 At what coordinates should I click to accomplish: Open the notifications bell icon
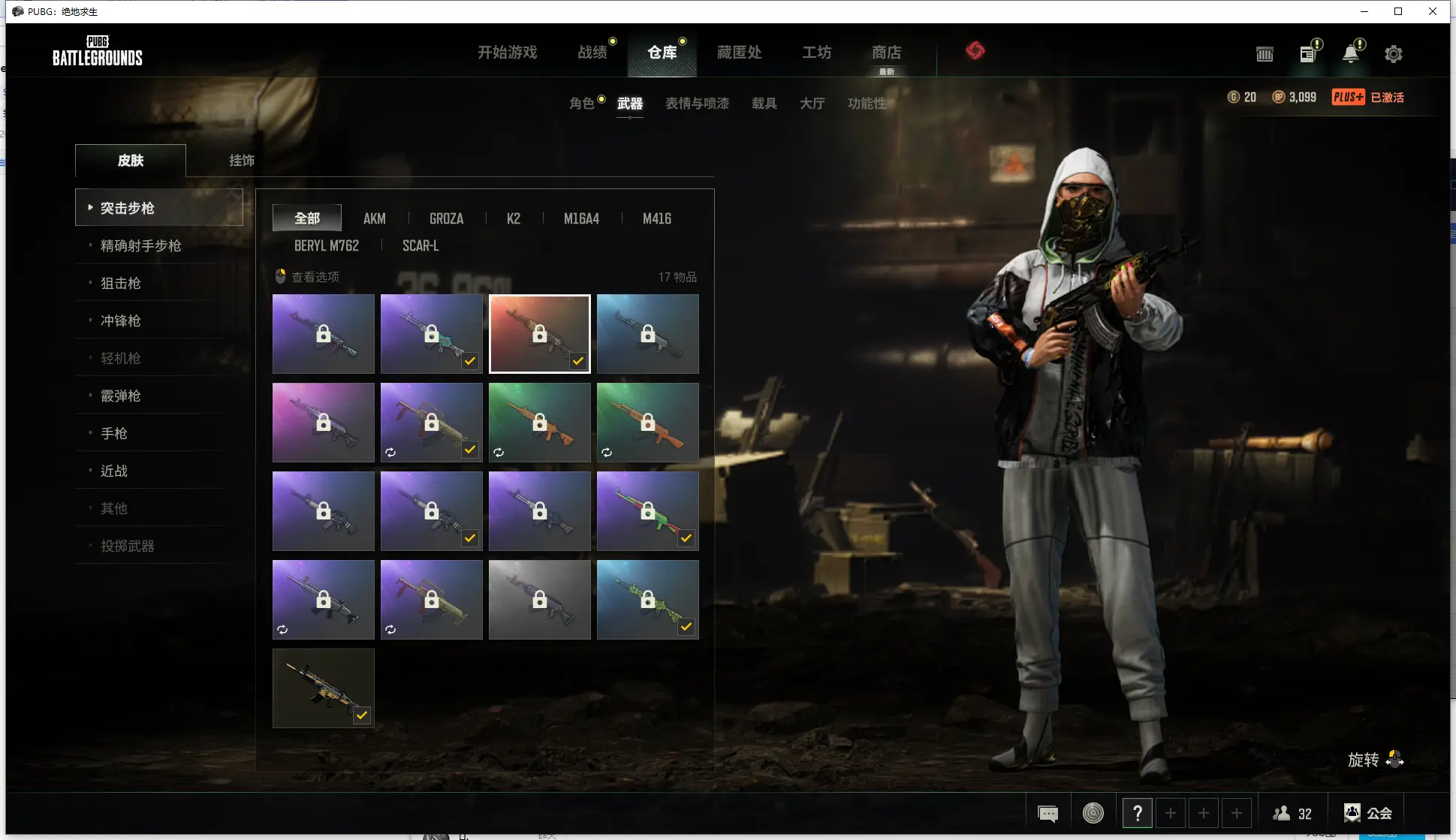point(1351,54)
